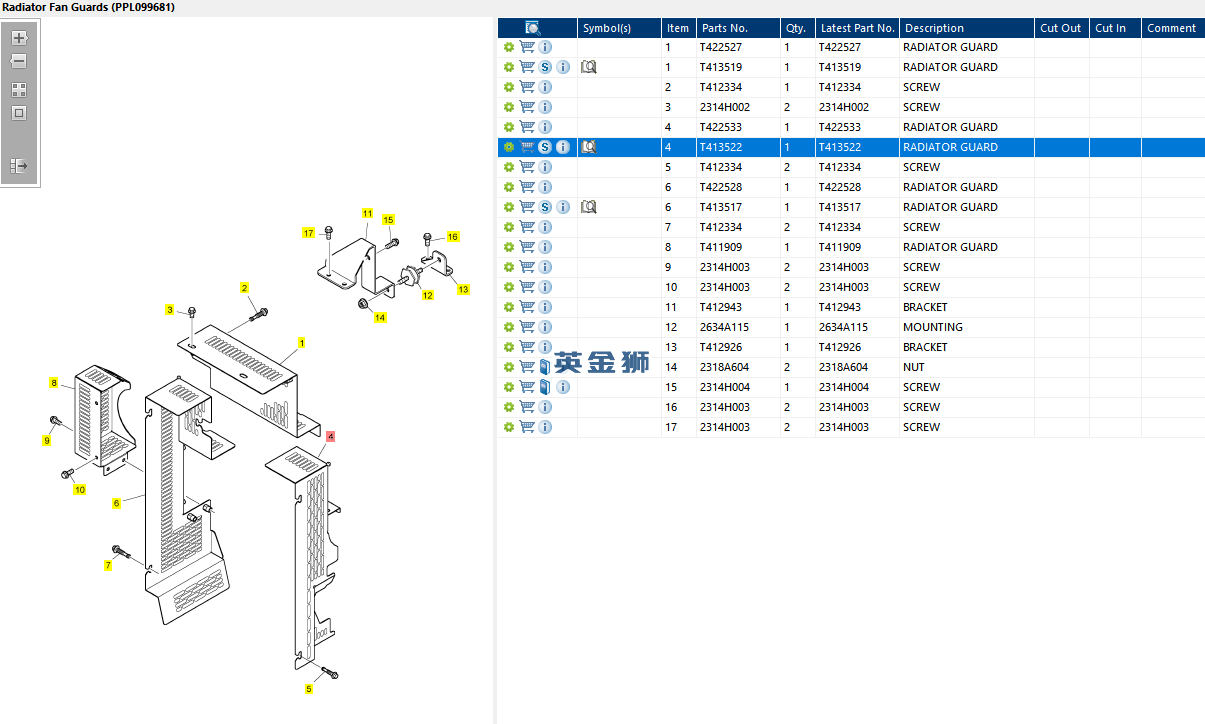
Task: Select callout 12 mounting in the diagram
Action: tap(427, 295)
